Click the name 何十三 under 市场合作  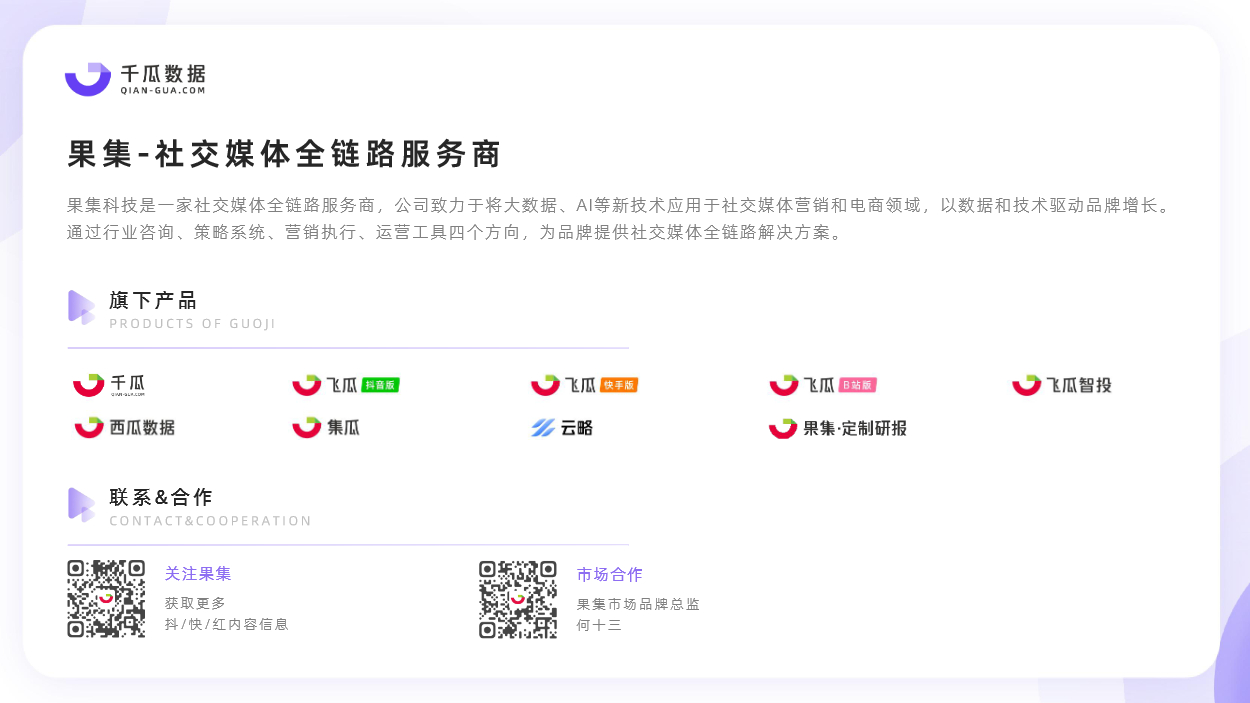pos(599,625)
